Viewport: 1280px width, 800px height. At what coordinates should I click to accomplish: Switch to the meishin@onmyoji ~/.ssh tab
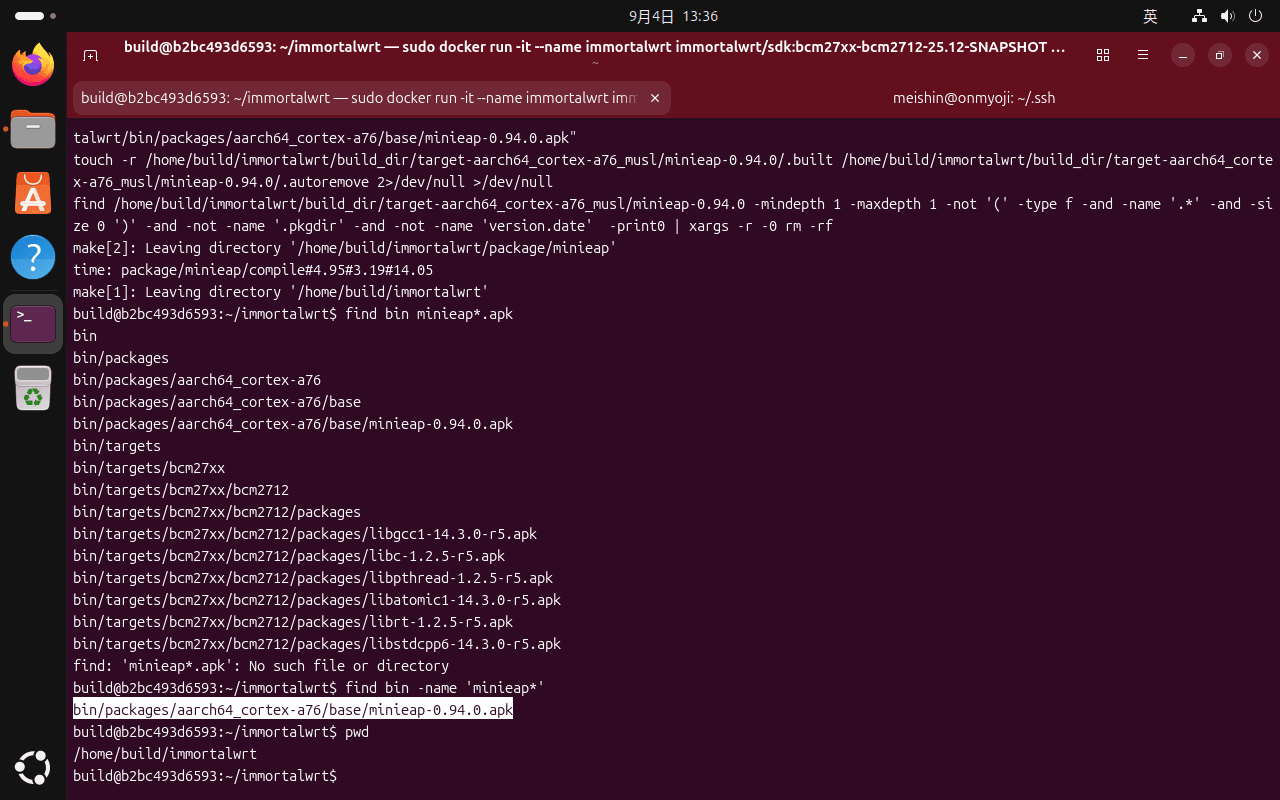tap(973, 98)
